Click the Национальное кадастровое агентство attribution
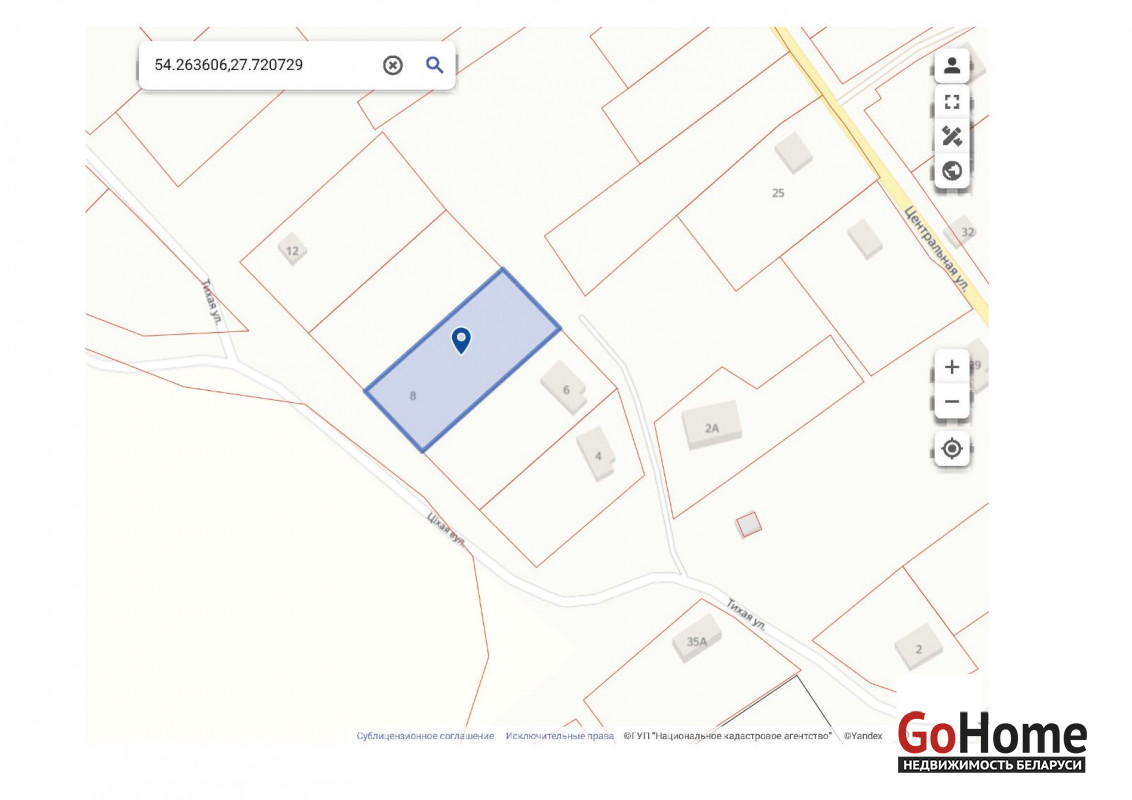 pos(727,736)
